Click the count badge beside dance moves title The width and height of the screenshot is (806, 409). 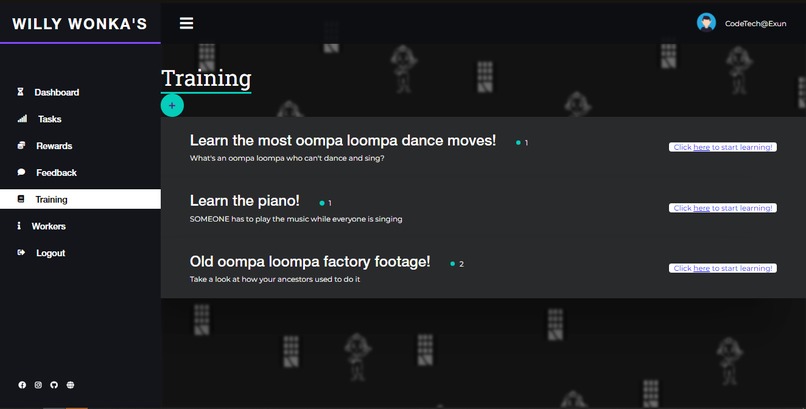(x=522, y=142)
